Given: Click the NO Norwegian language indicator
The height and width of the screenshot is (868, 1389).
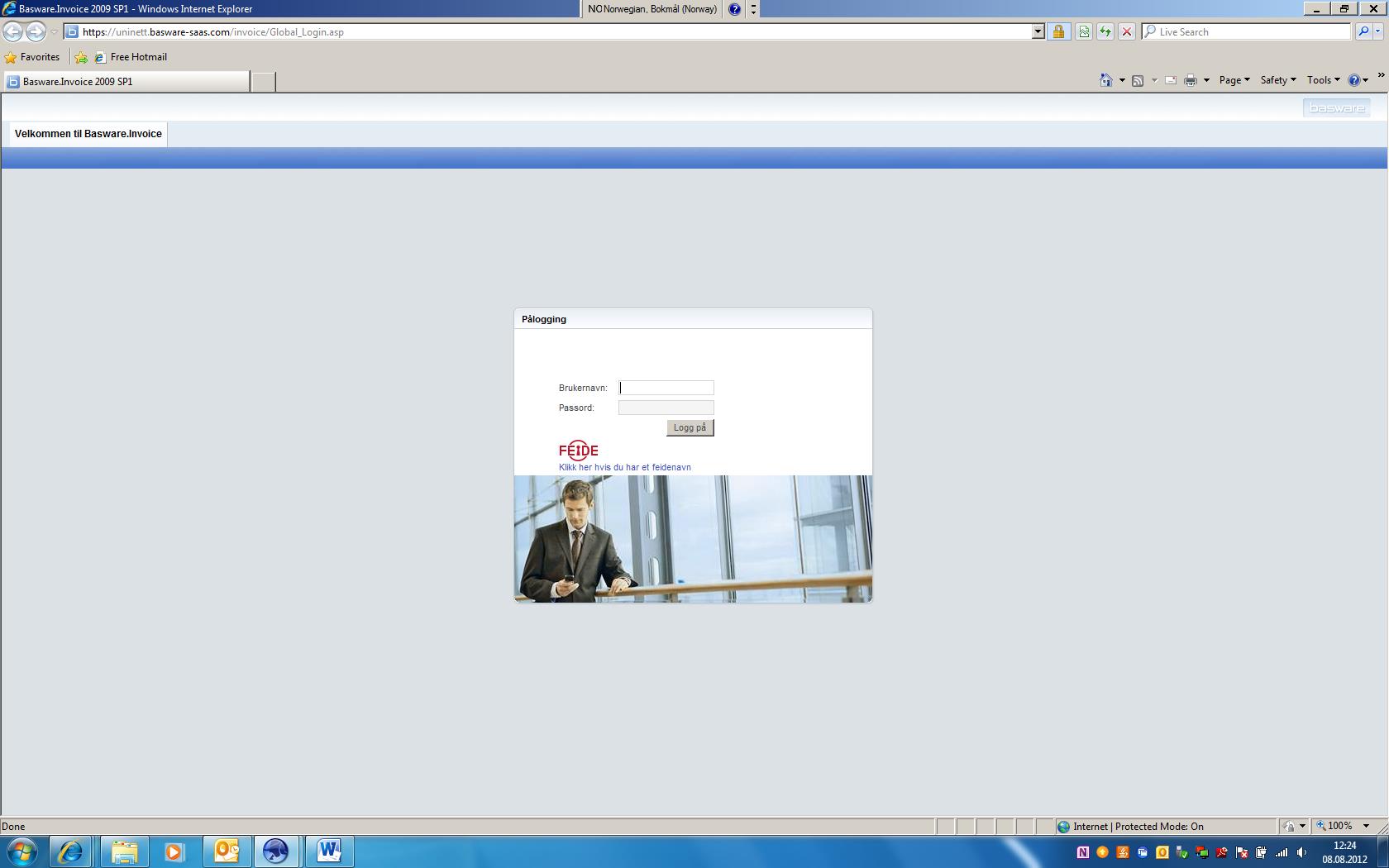Looking at the screenshot, I should (x=652, y=9).
